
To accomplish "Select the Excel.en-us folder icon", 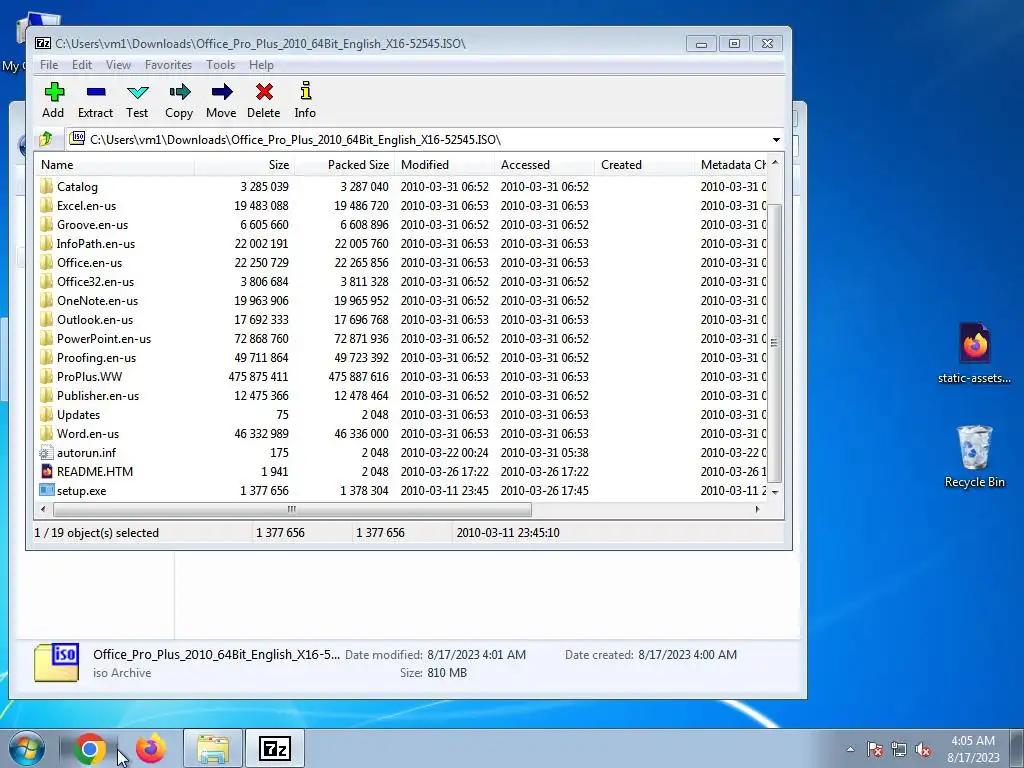I will (46, 206).
